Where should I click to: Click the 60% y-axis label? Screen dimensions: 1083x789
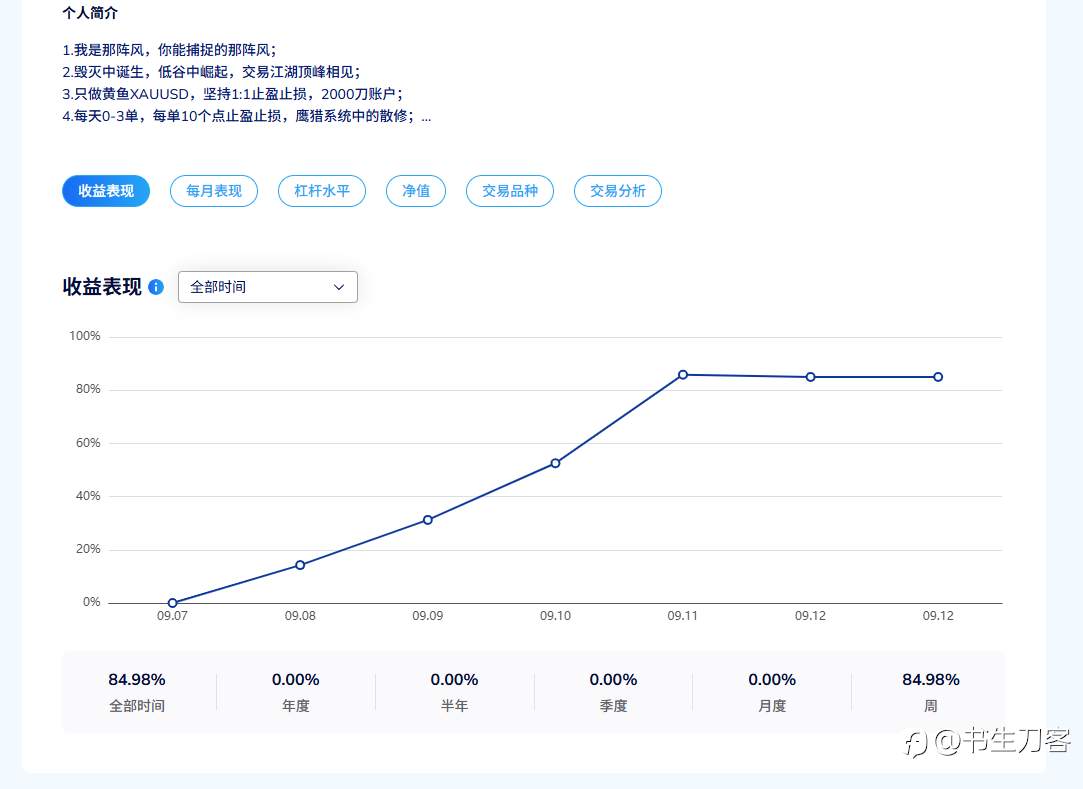click(x=88, y=443)
